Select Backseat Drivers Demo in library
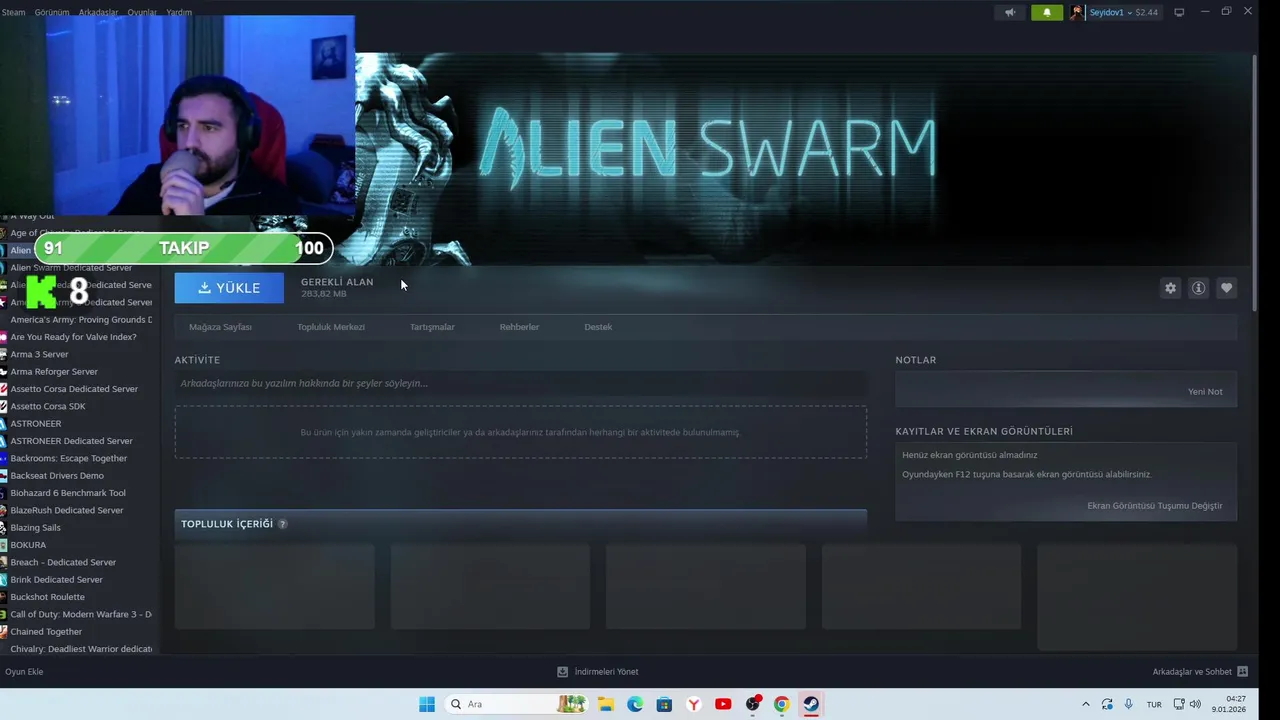Image resolution: width=1280 pixels, height=720 pixels. 57,476
